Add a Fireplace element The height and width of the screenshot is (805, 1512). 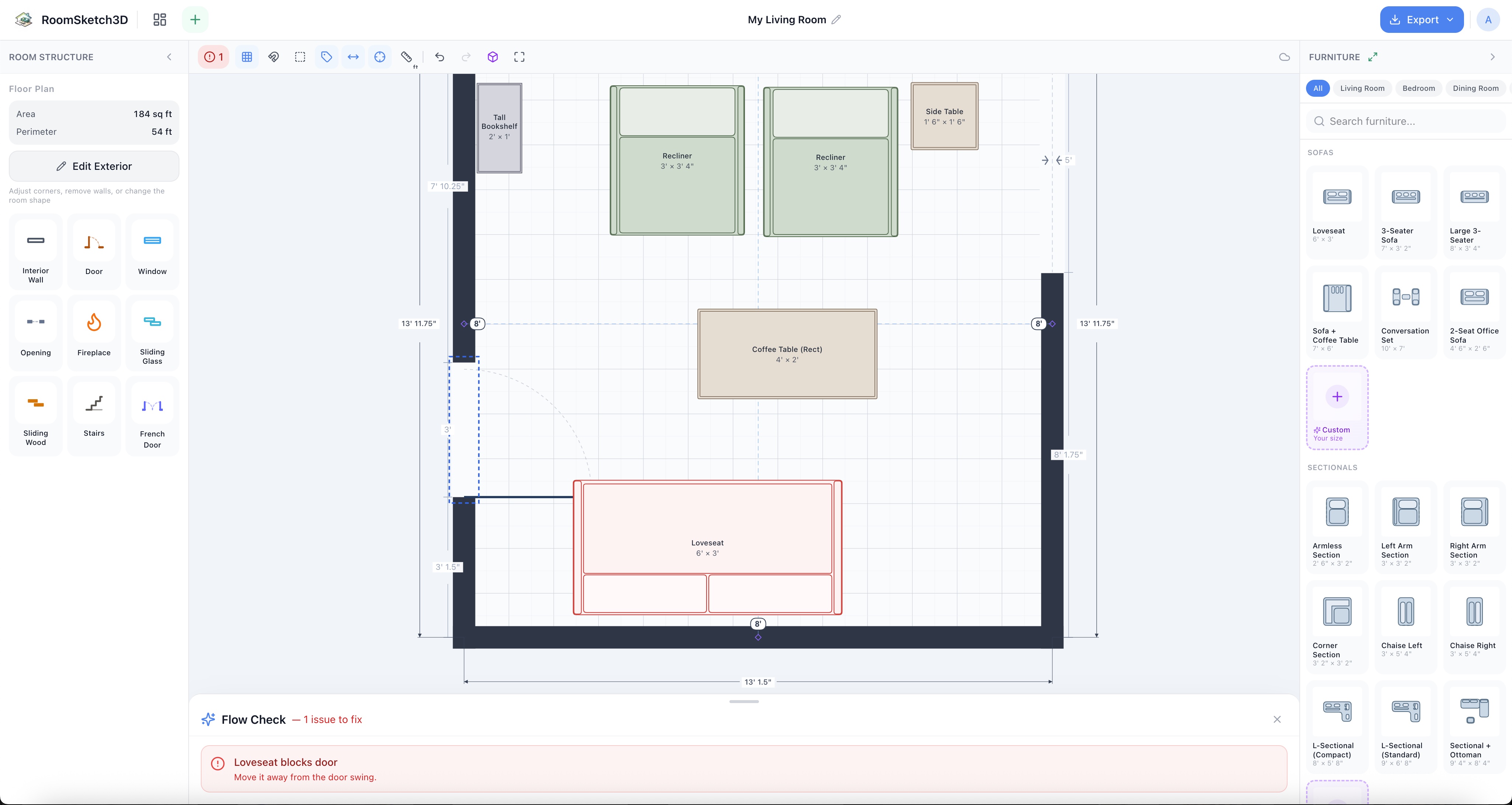click(x=94, y=333)
